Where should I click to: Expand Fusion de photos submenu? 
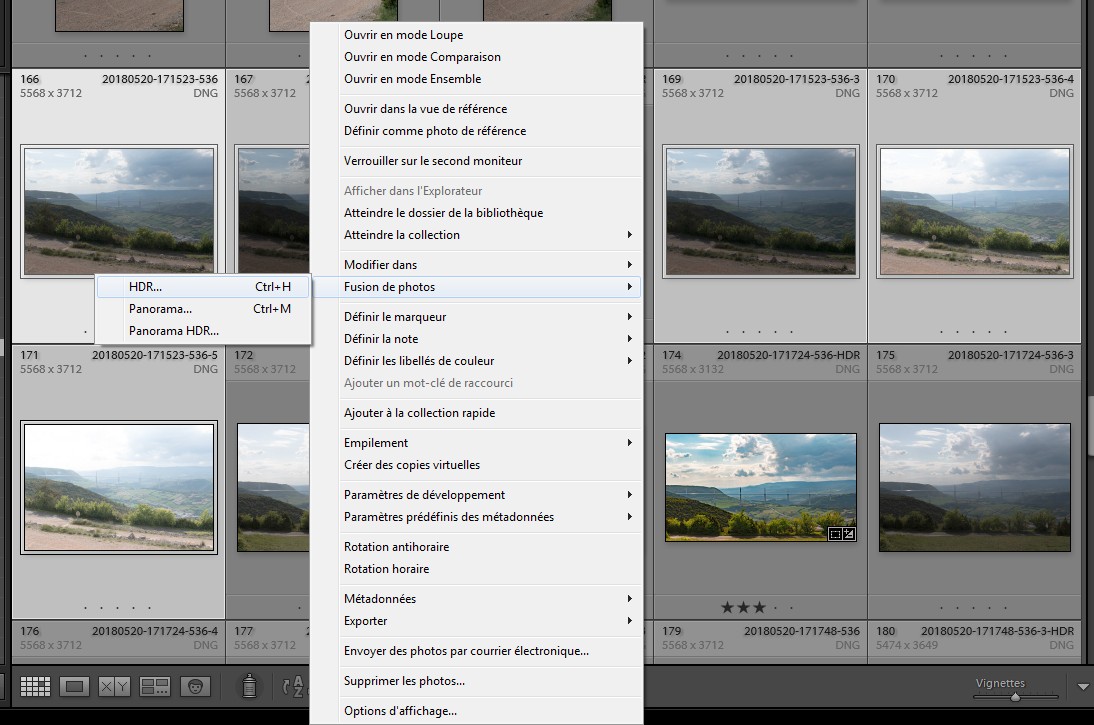click(476, 287)
